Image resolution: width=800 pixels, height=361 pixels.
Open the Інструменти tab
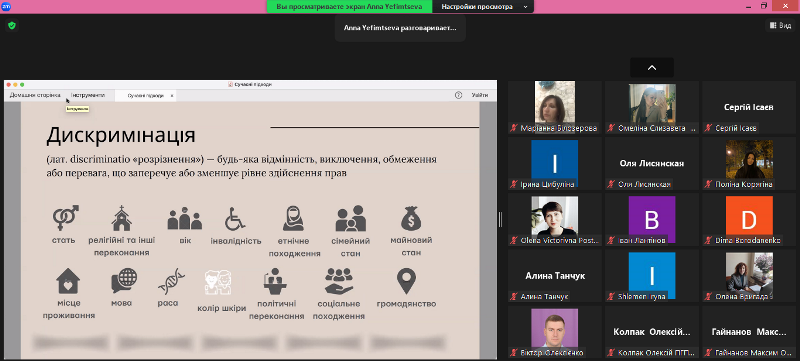(88, 95)
